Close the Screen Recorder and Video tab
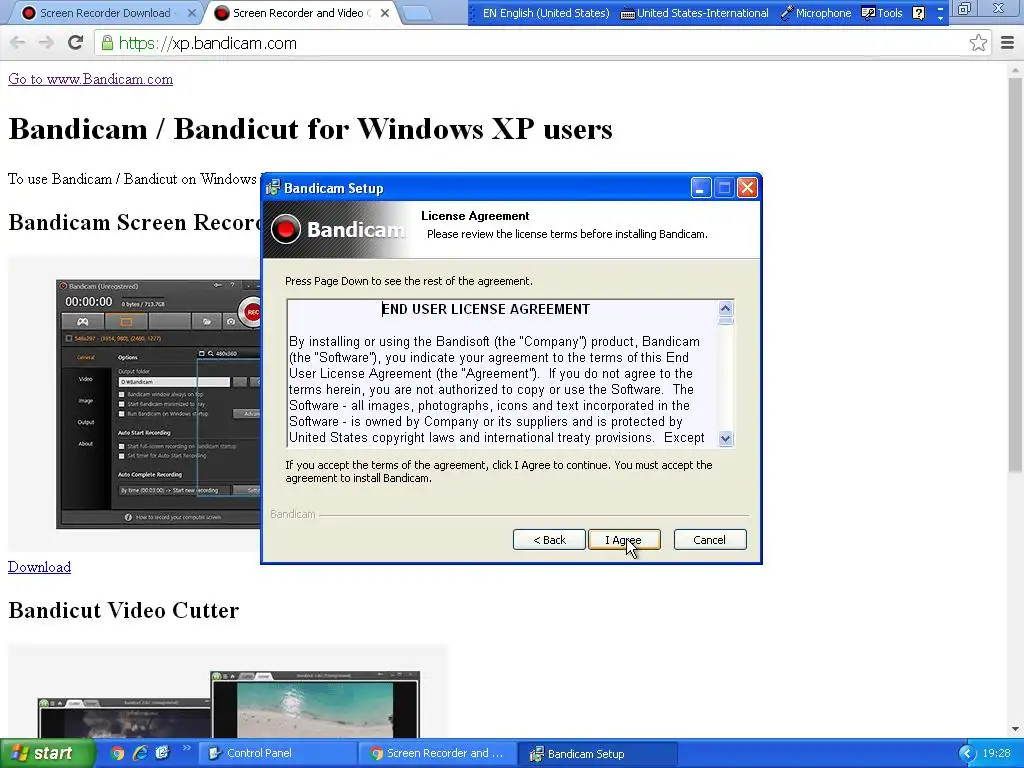 (385, 13)
